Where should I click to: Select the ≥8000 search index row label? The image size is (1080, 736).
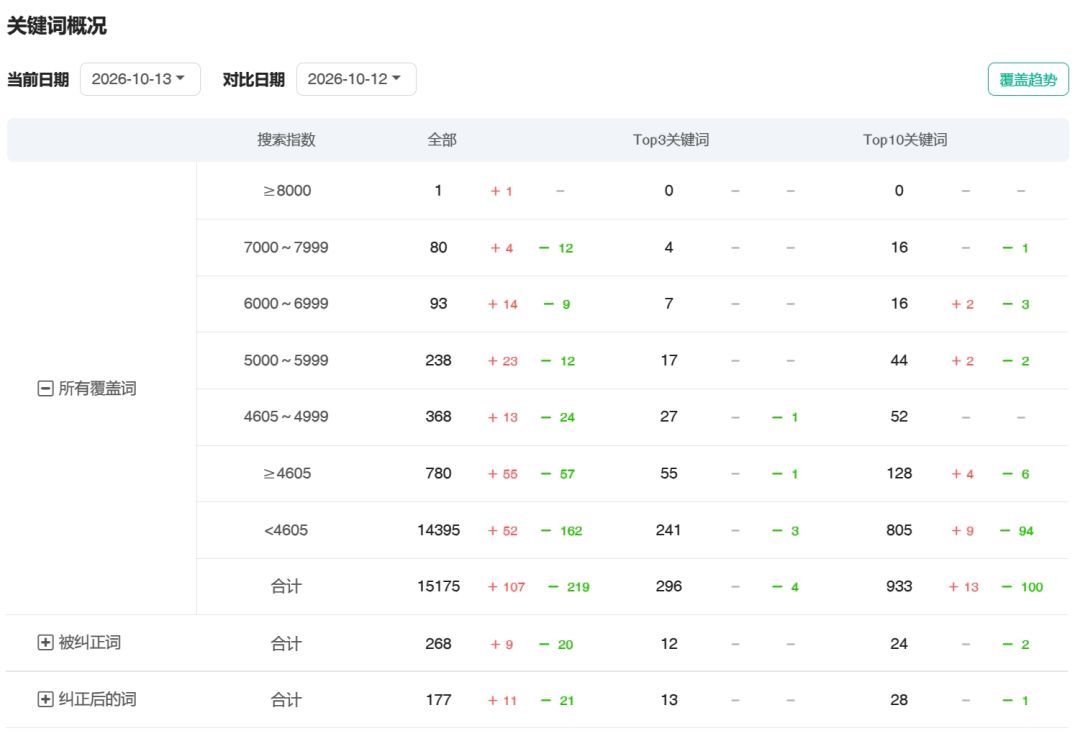tap(287, 191)
